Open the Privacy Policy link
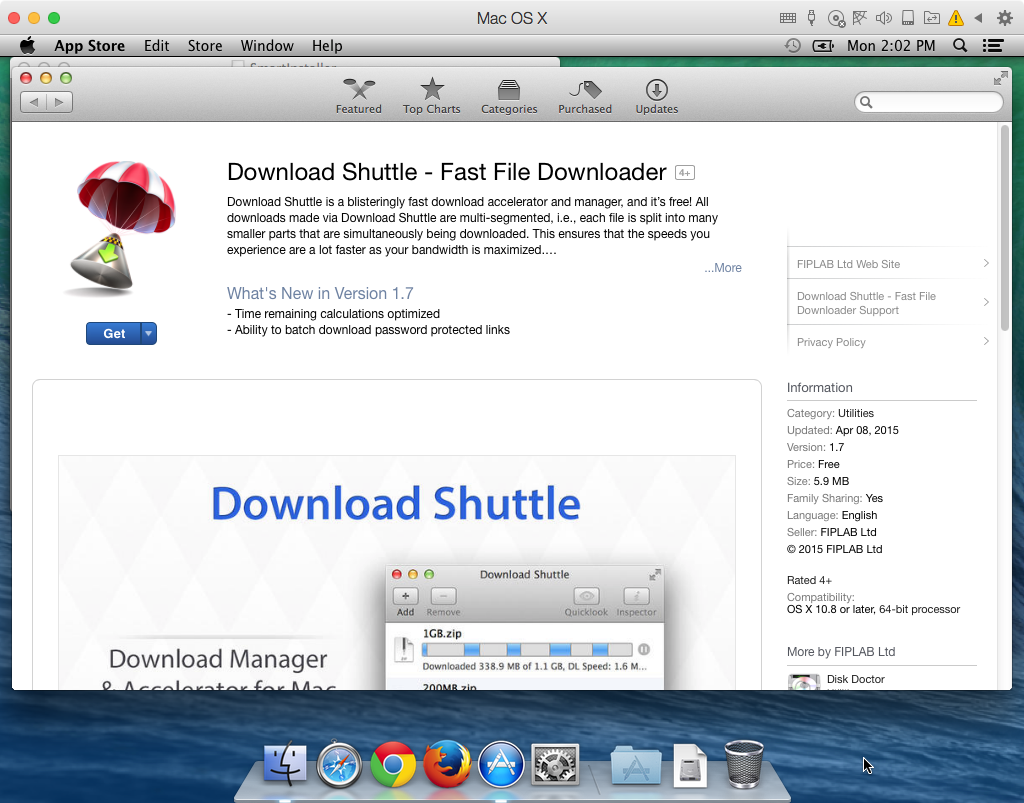Viewport: 1024px width, 803px height. pos(831,342)
